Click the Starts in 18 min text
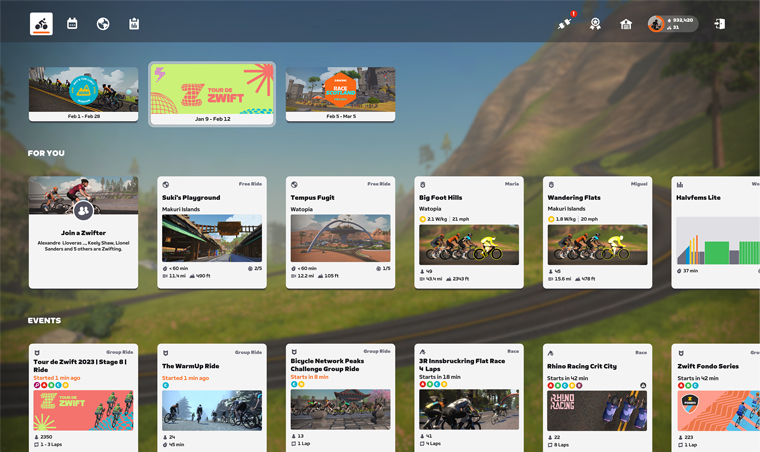This screenshot has width=760, height=452. [x=440, y=377]
